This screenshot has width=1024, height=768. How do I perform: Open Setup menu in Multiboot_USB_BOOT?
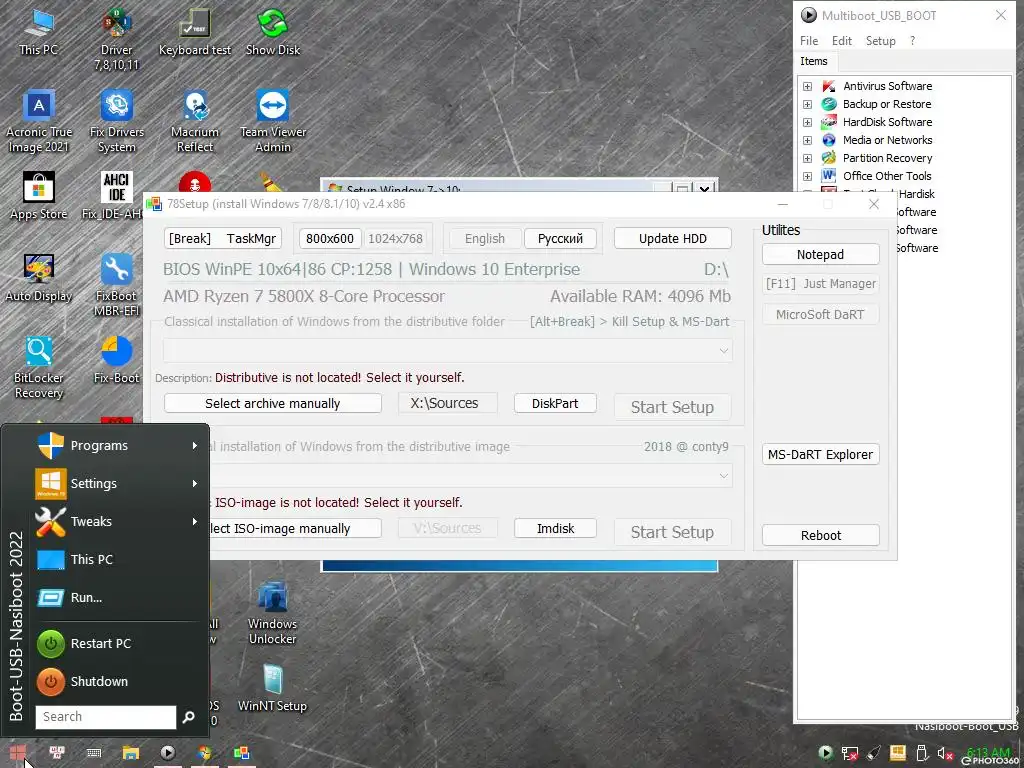tap(880, 40)
